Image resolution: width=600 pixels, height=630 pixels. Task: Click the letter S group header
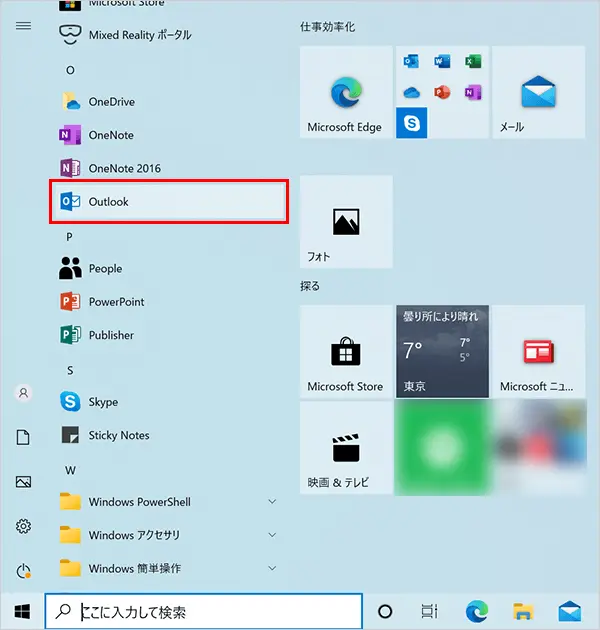click(x=70, y=370)
